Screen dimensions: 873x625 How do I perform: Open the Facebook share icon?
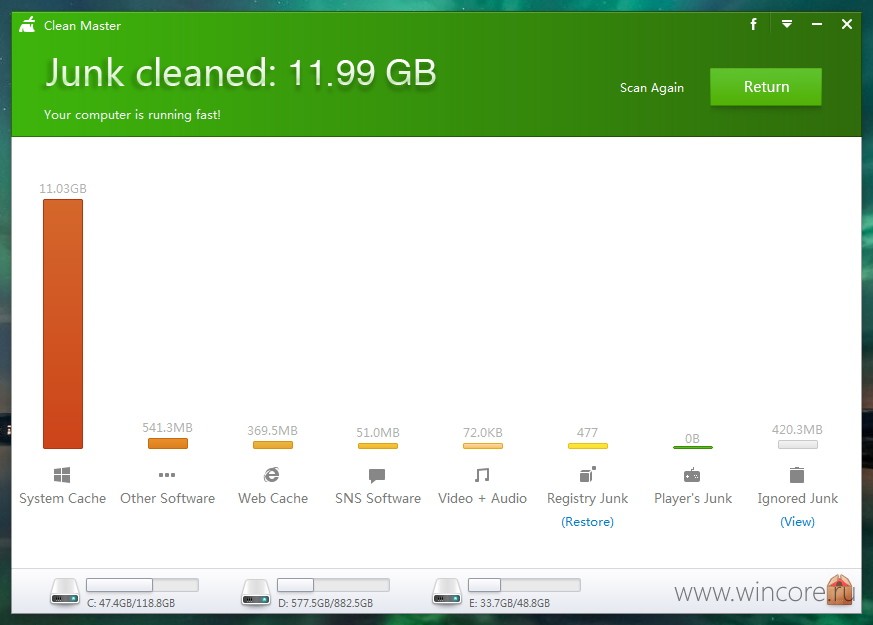[x=753, y=24]
